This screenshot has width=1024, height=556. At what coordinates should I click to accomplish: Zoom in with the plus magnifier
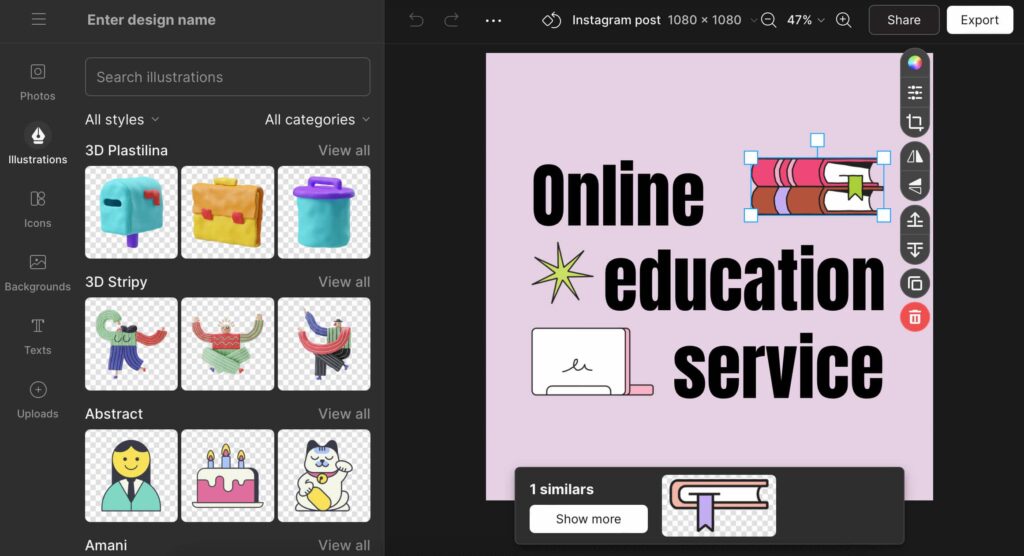843,20
